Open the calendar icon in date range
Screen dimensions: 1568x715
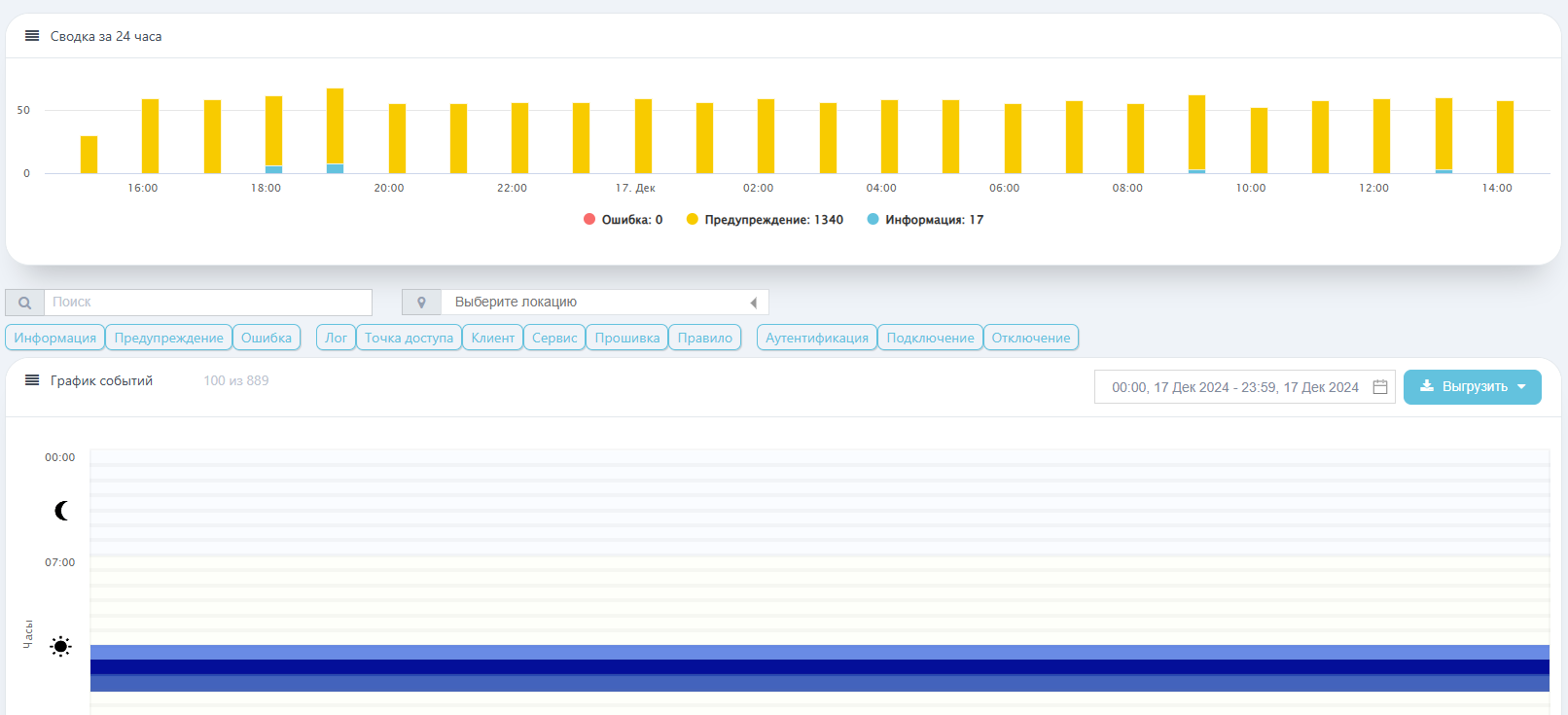click(1379, 387)
